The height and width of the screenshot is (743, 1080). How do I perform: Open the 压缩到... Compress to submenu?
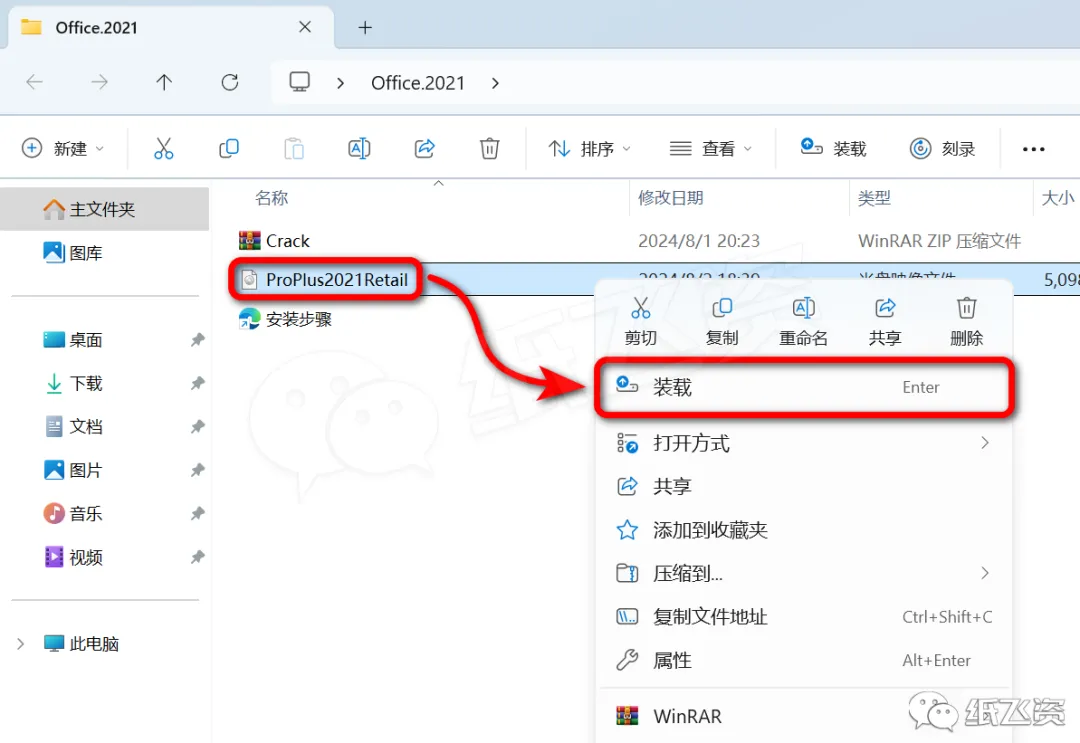(x=804, y=573)
